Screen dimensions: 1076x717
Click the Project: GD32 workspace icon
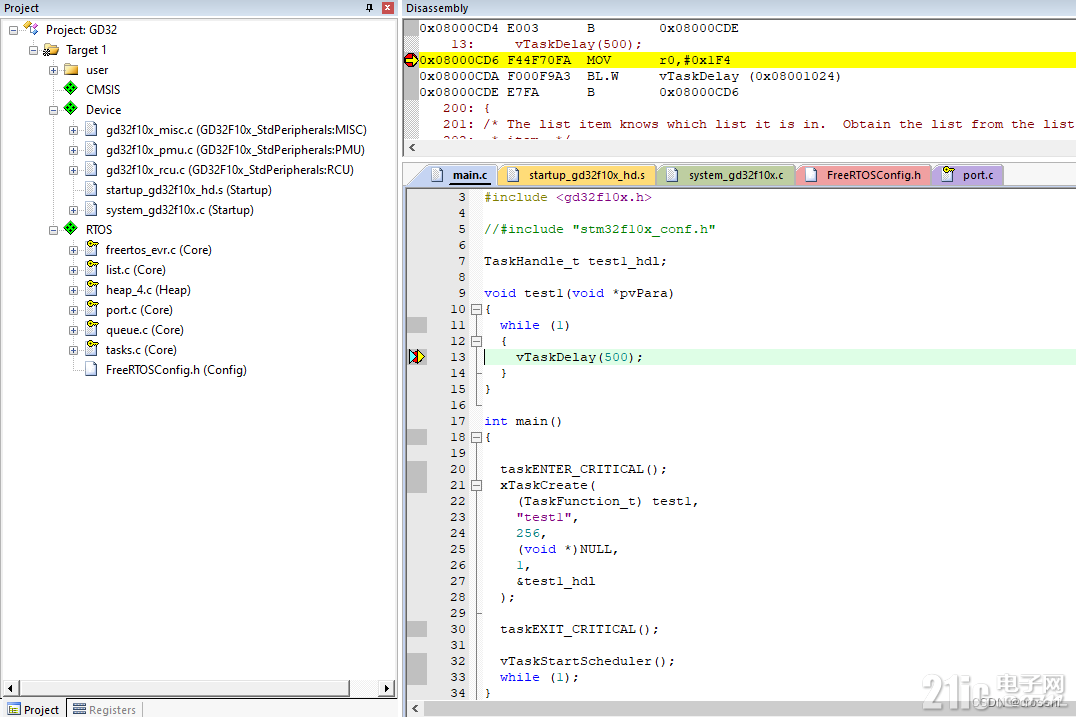click(32, 28)
